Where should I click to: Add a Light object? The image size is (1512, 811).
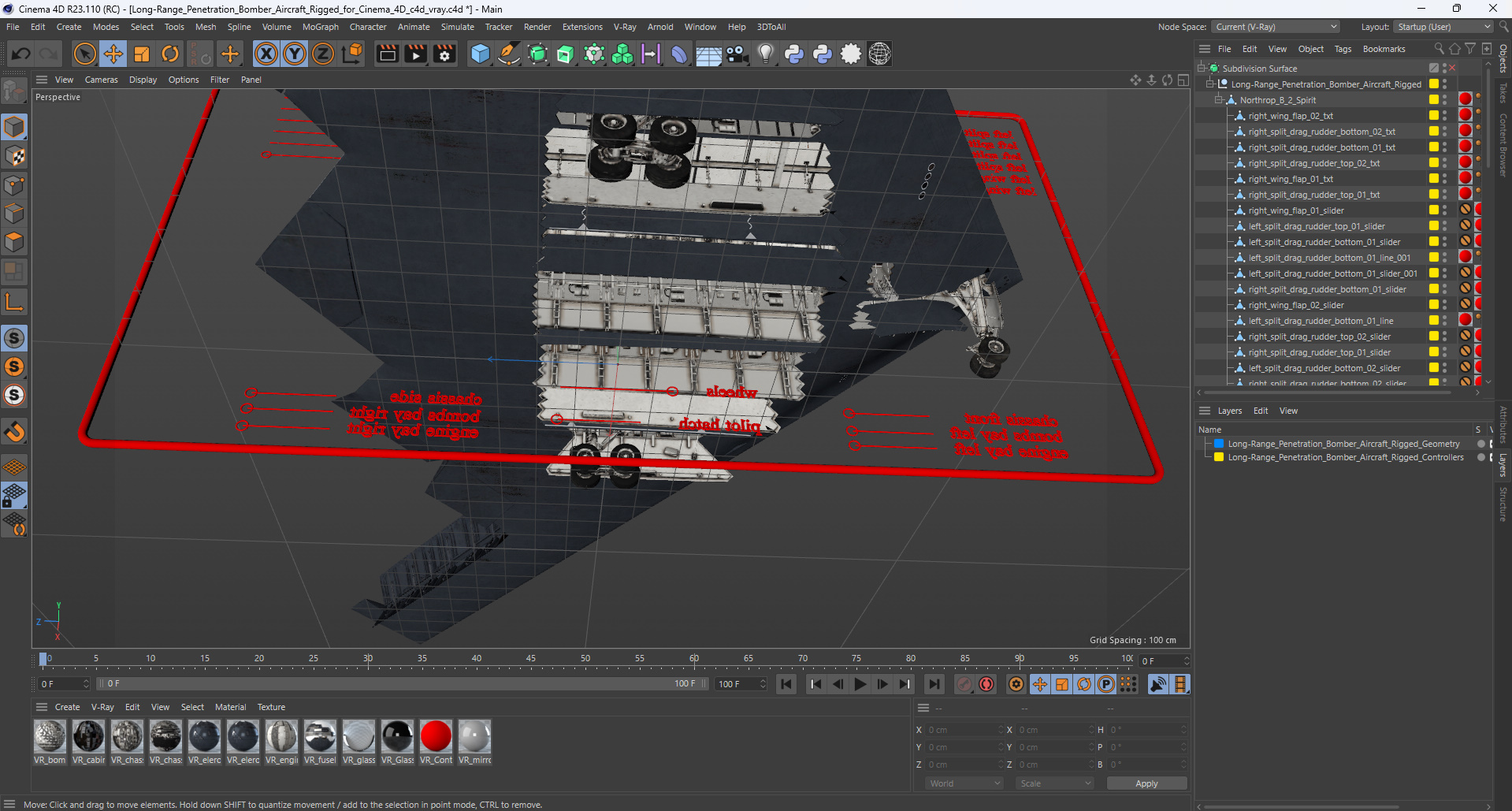click(766, 54)
